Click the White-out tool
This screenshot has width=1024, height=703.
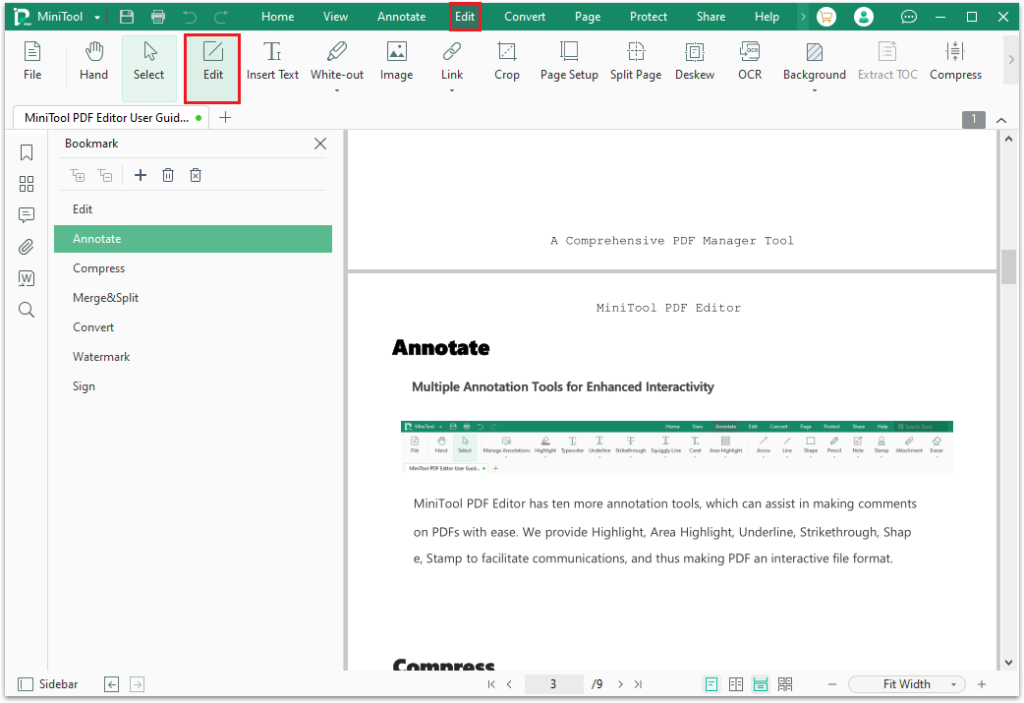tap(337, 61)
